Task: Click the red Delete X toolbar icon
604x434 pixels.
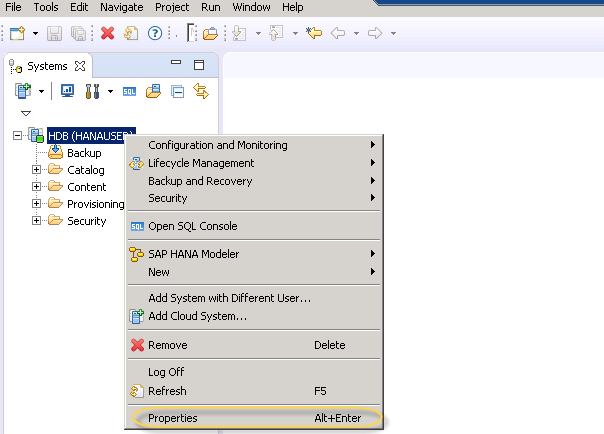Action: (107, 33)
